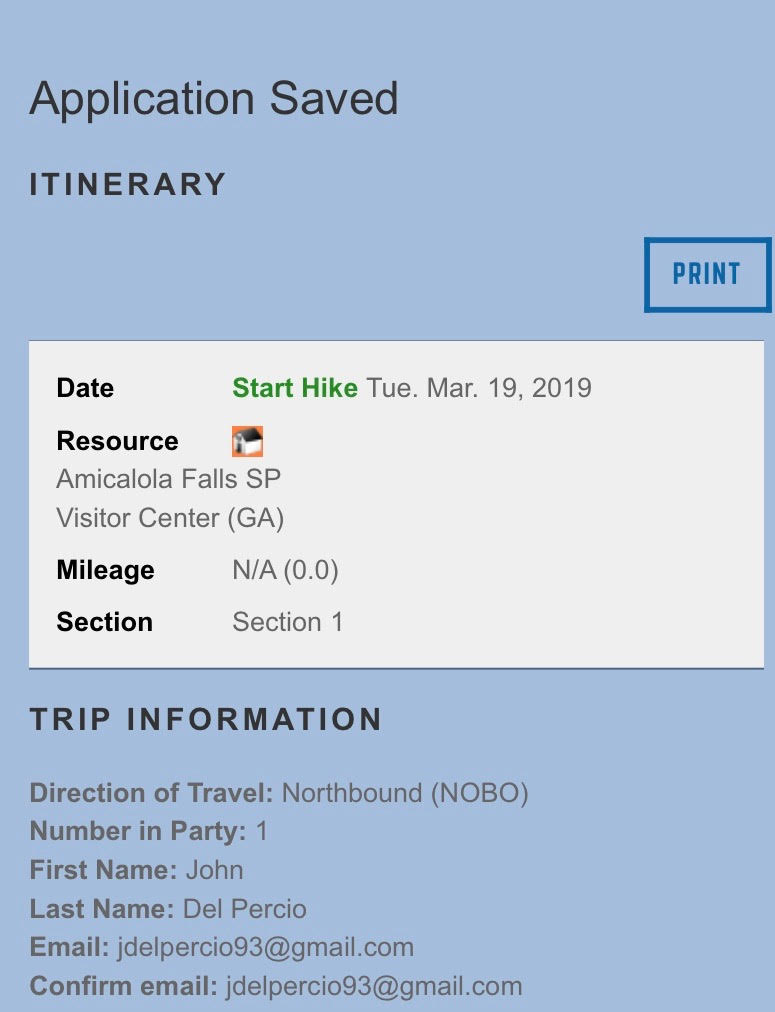Select the Confirm email address line
Viewport: 775px width, 1012px height.
coord(276,986)
